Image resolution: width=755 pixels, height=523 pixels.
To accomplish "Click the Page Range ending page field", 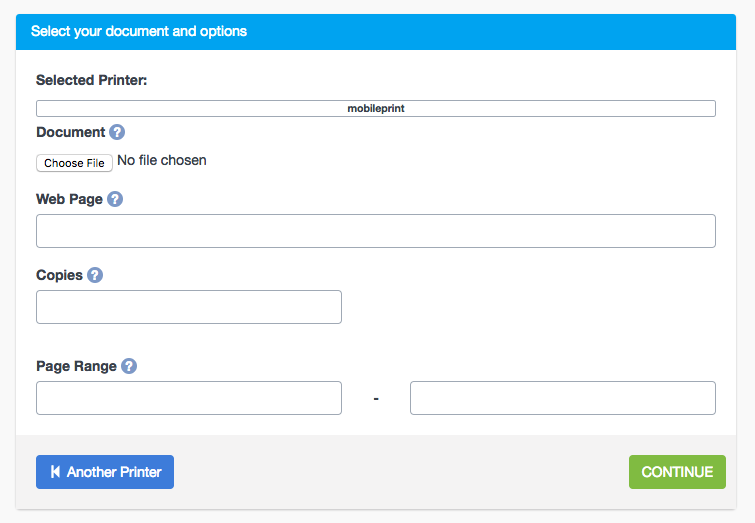I will coord(563,398).
